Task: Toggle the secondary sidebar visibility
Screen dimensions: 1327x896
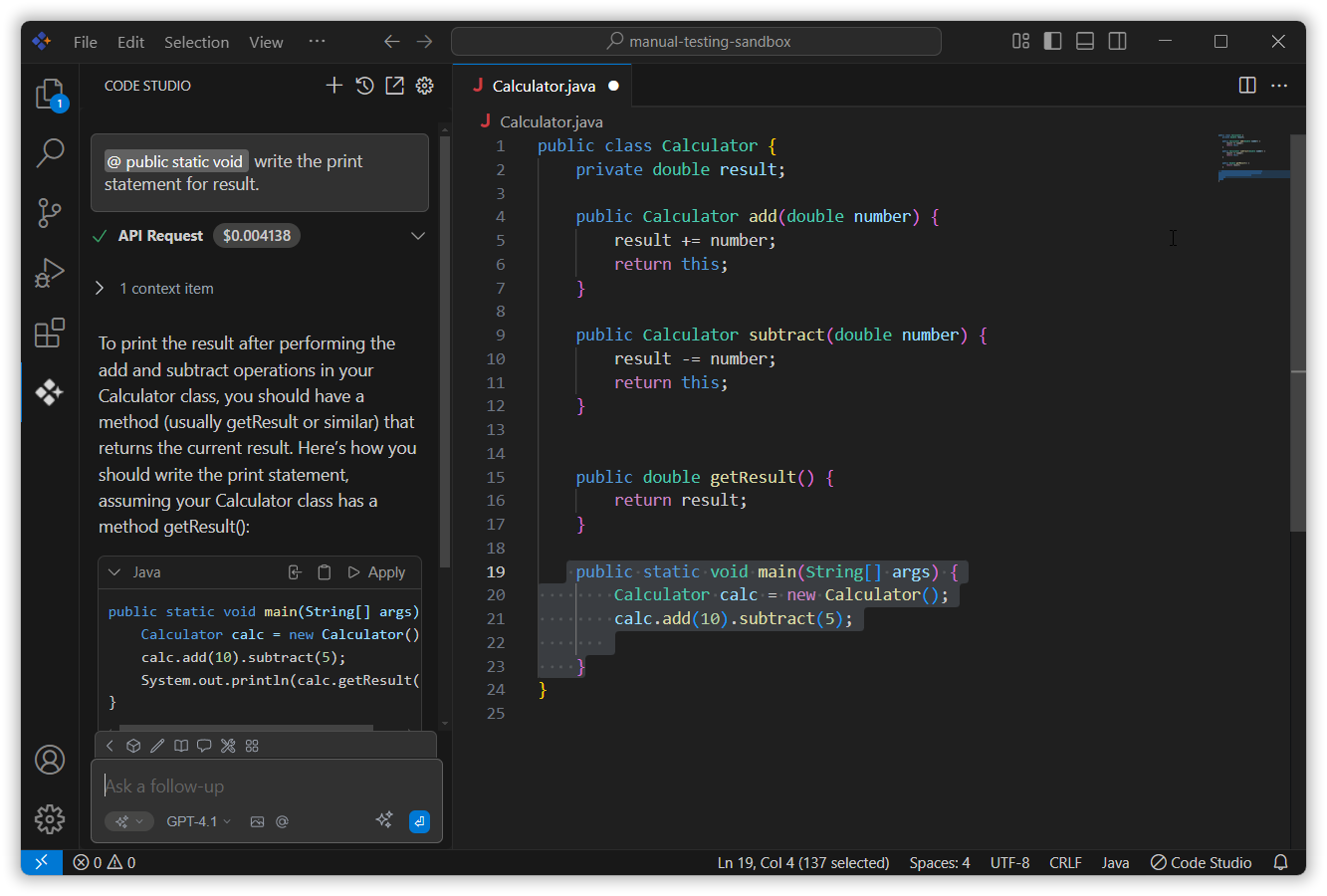Action: 1118,41
